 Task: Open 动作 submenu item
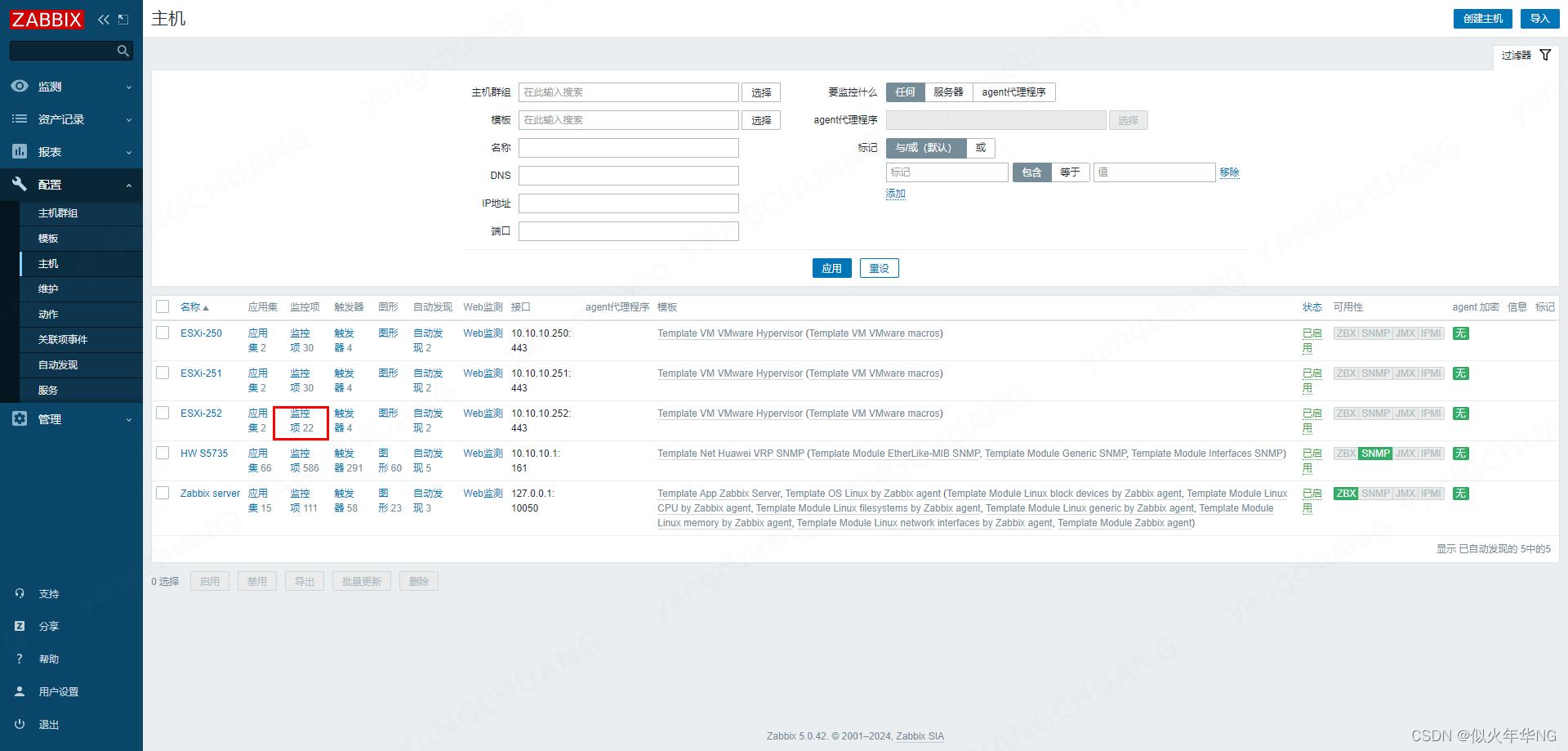click(x=81, y=315)
